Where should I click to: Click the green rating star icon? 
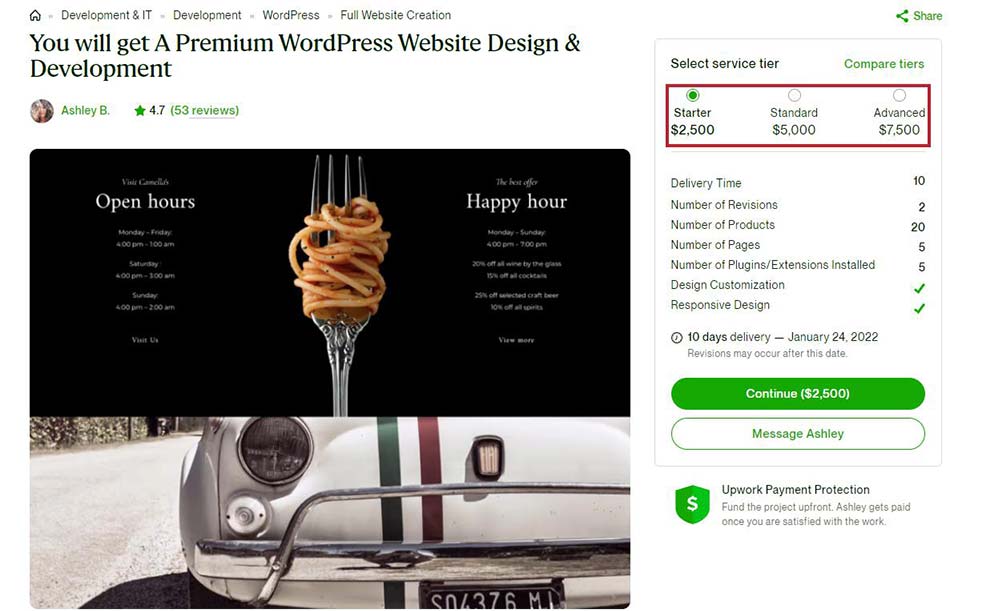(140, 111)
